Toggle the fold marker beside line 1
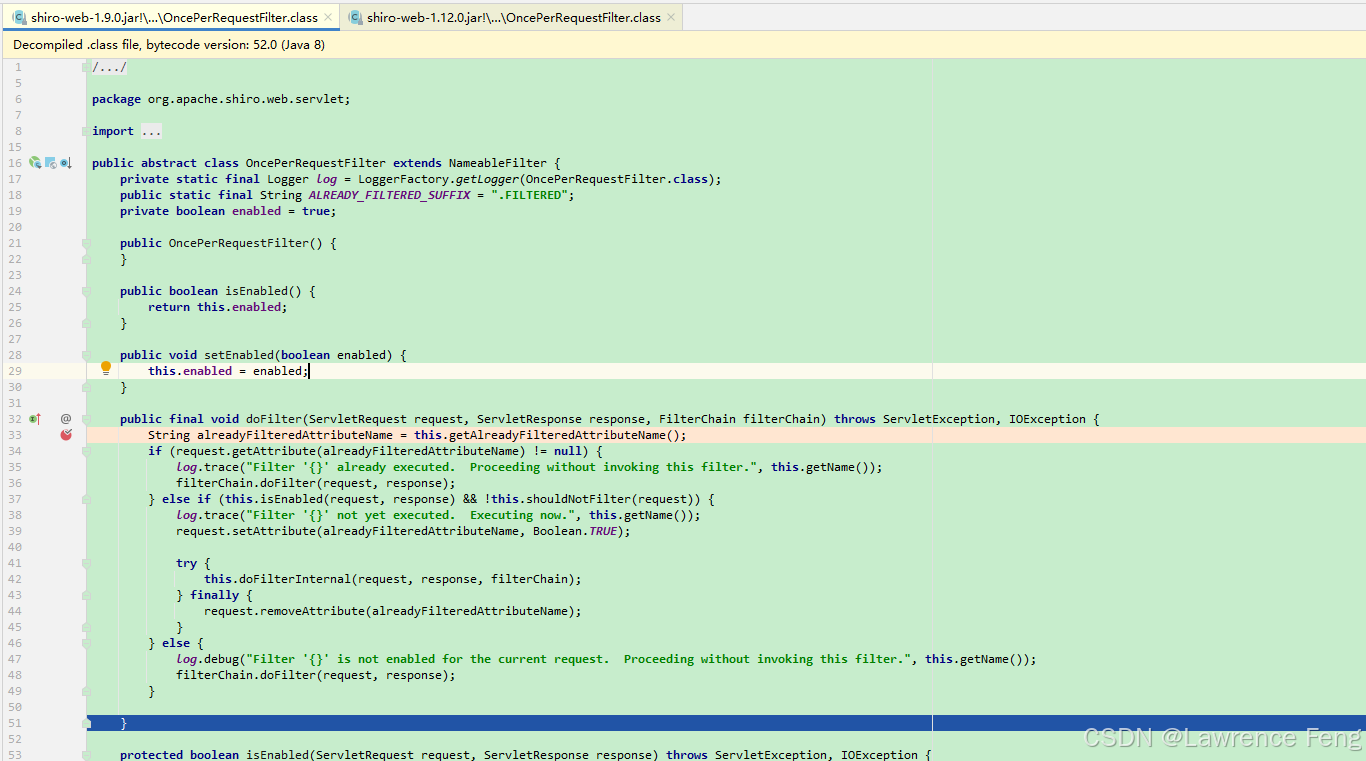 pos(86,67)
